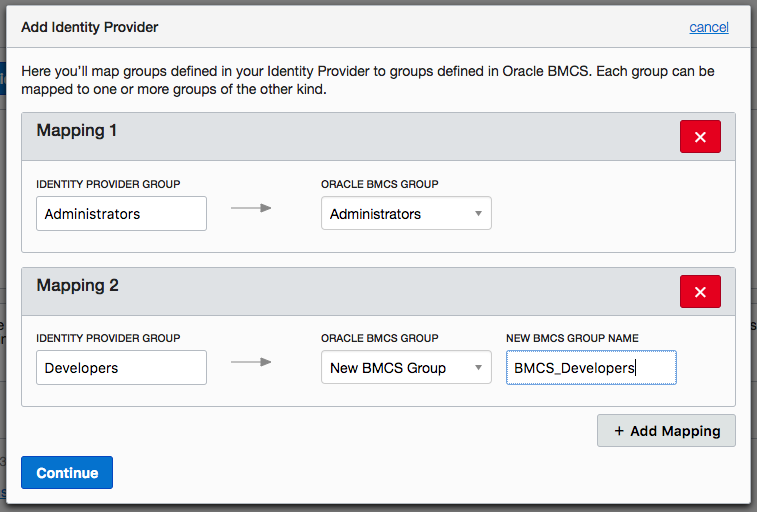Screen dimensions: 757x512
Task: Cancel the Add Identity Provider dialog
Action: coord(709,27)
